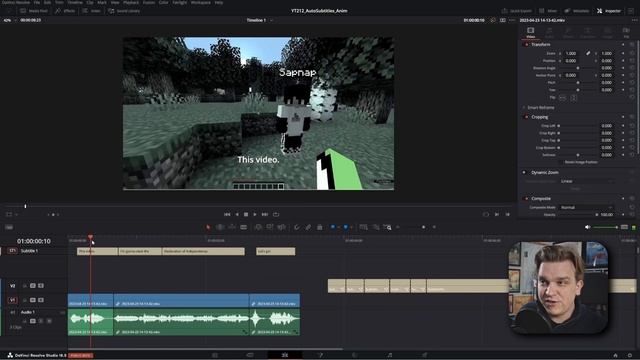Jump to the first frame
Screen dimensions: 640x360
coord(227,214)
